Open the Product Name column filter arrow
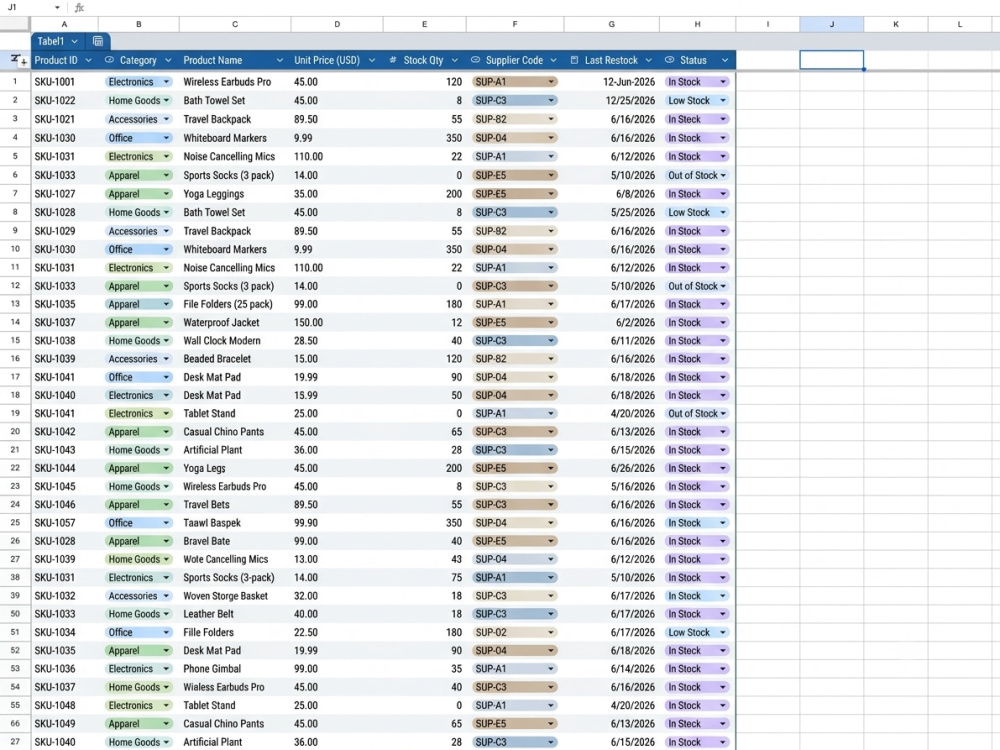The width and height of the screenshot is (1000, 750). coord(280,60)
